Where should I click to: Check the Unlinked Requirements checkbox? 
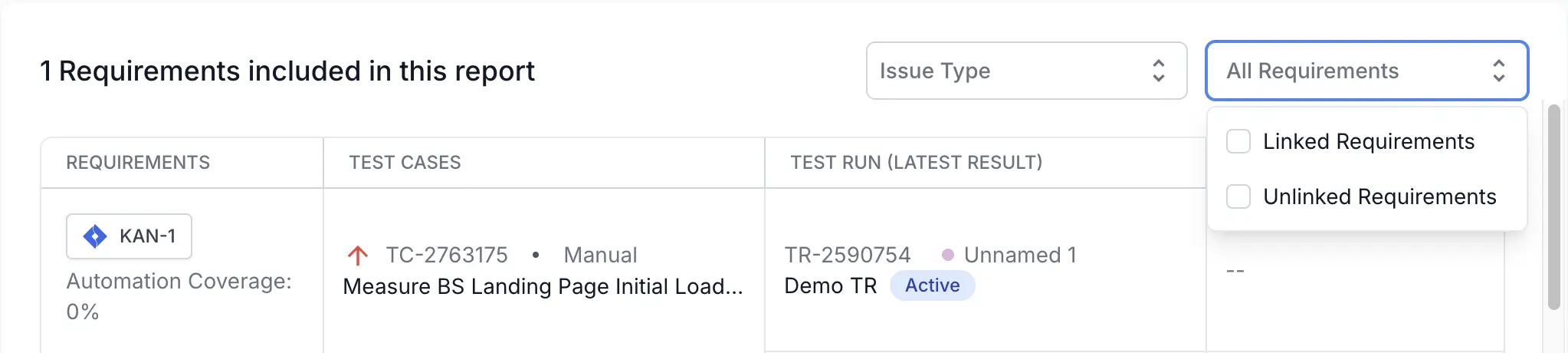[x=1238, y=196]
